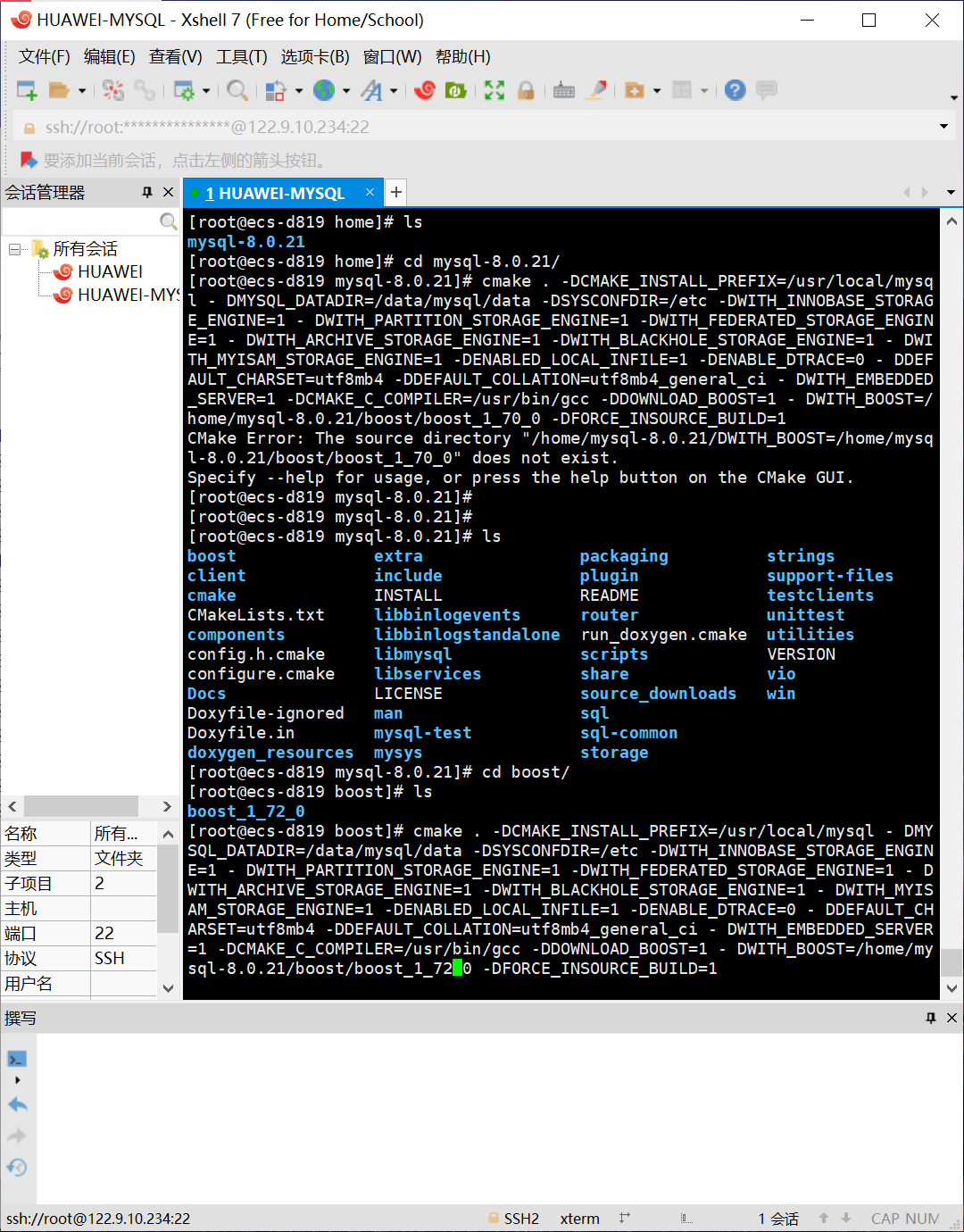Open the 帮助(H) menu
Image resolution: width=964 pixels, height=1232 pixels.
click(x=463, y=57)
